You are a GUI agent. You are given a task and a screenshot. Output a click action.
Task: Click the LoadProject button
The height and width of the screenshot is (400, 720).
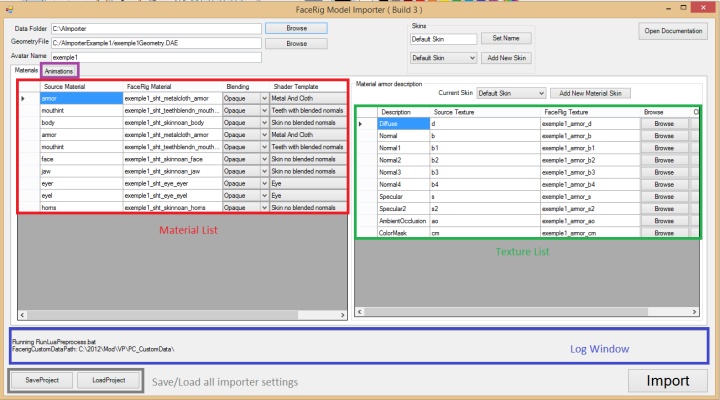pos(109,380)
